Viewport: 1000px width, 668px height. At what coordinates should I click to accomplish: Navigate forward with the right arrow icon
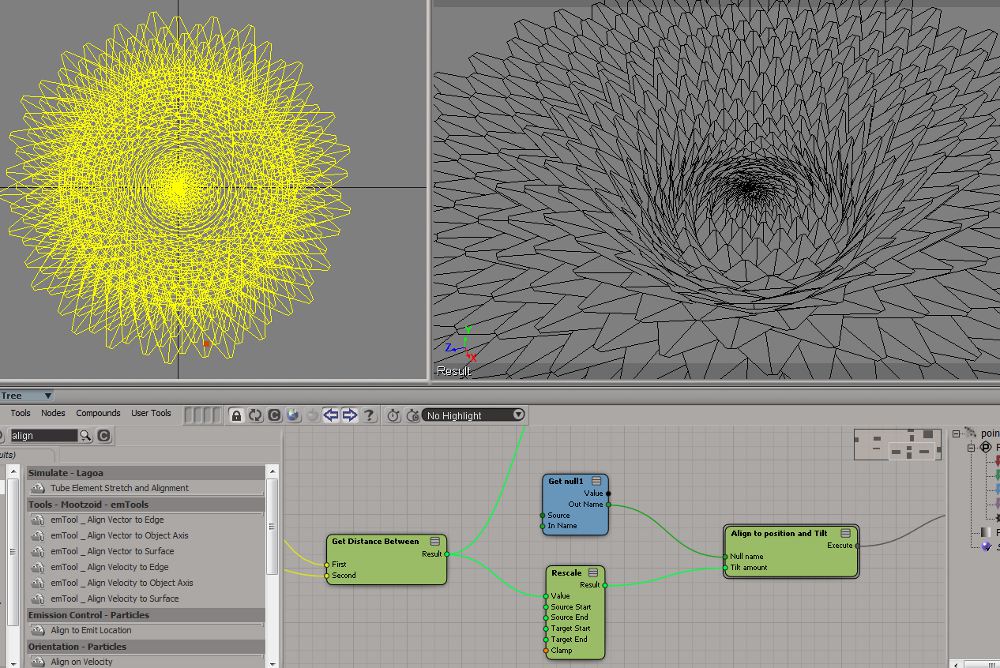pos(349,415)
